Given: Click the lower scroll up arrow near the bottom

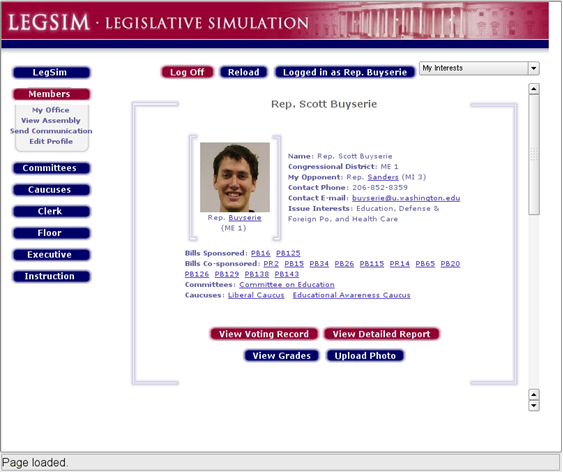Looking at the screenshot, I should 534,394.
